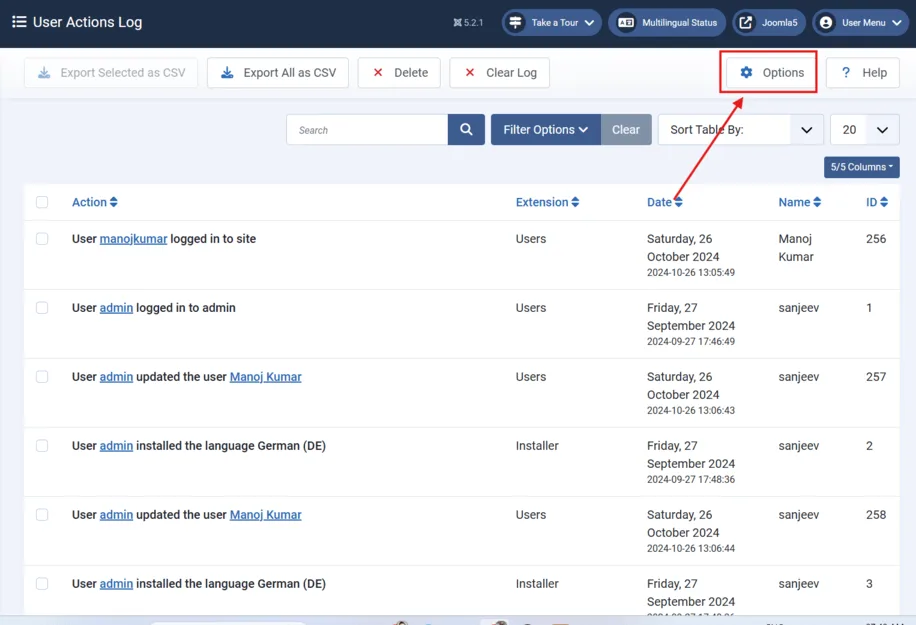The width and height of the screenshot is (916, 625).
Task: Click the external link icon beside Joomla5
Action: pos(745,23)
